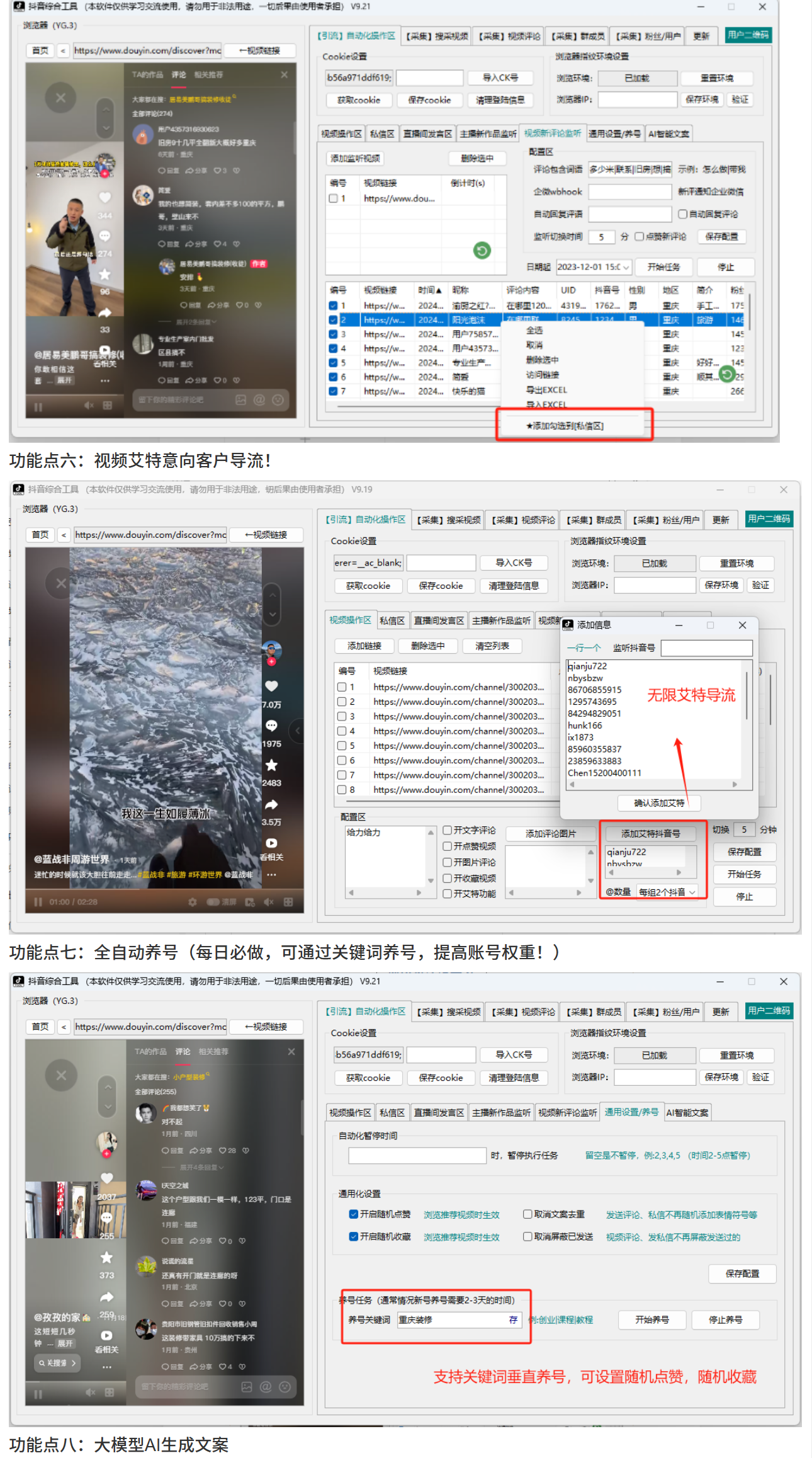Tick the 取消文案去重 checkbox

tap(527, 1214)
